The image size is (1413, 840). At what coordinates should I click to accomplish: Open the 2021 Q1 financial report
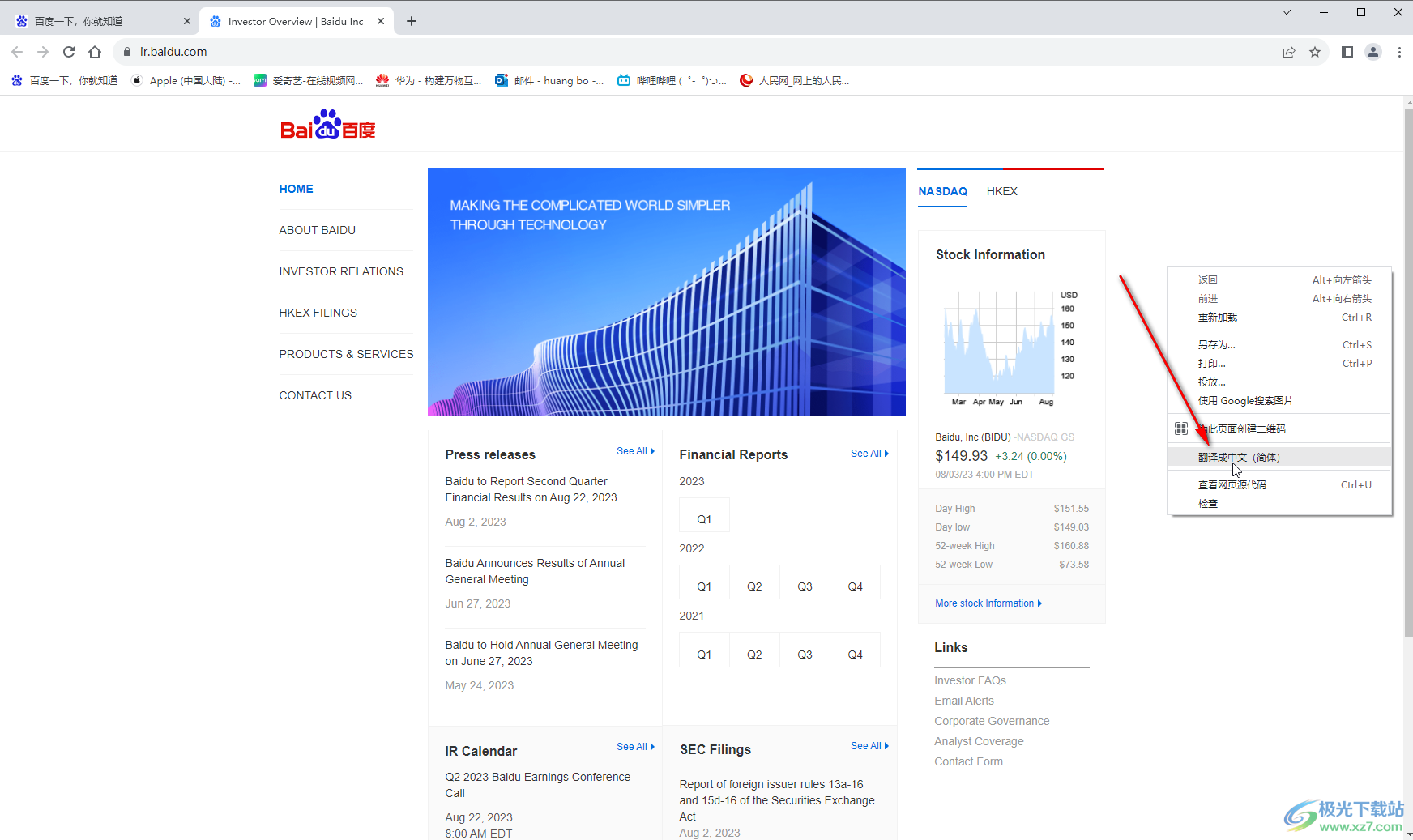704,650
